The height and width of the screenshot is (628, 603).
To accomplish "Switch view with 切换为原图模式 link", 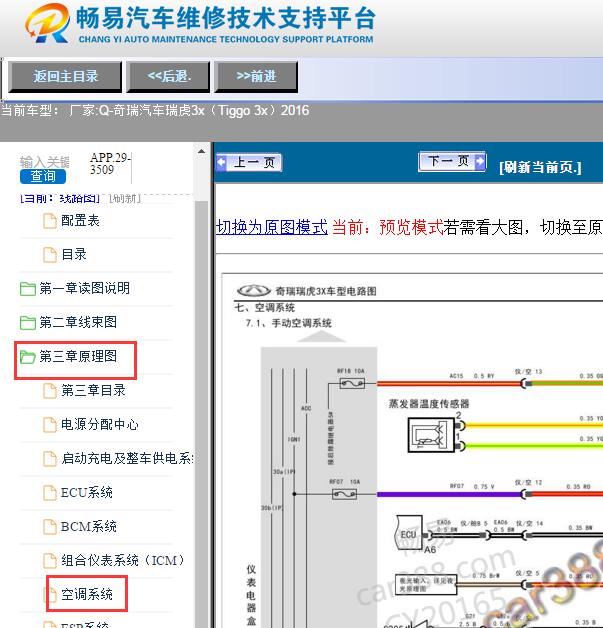I will click(271, 227).
